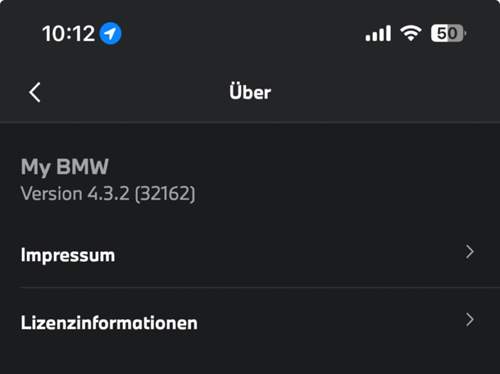Tap the divider line below Impressum
The width and height of the screenshot is (500, 374).
[x=260, y=287]
